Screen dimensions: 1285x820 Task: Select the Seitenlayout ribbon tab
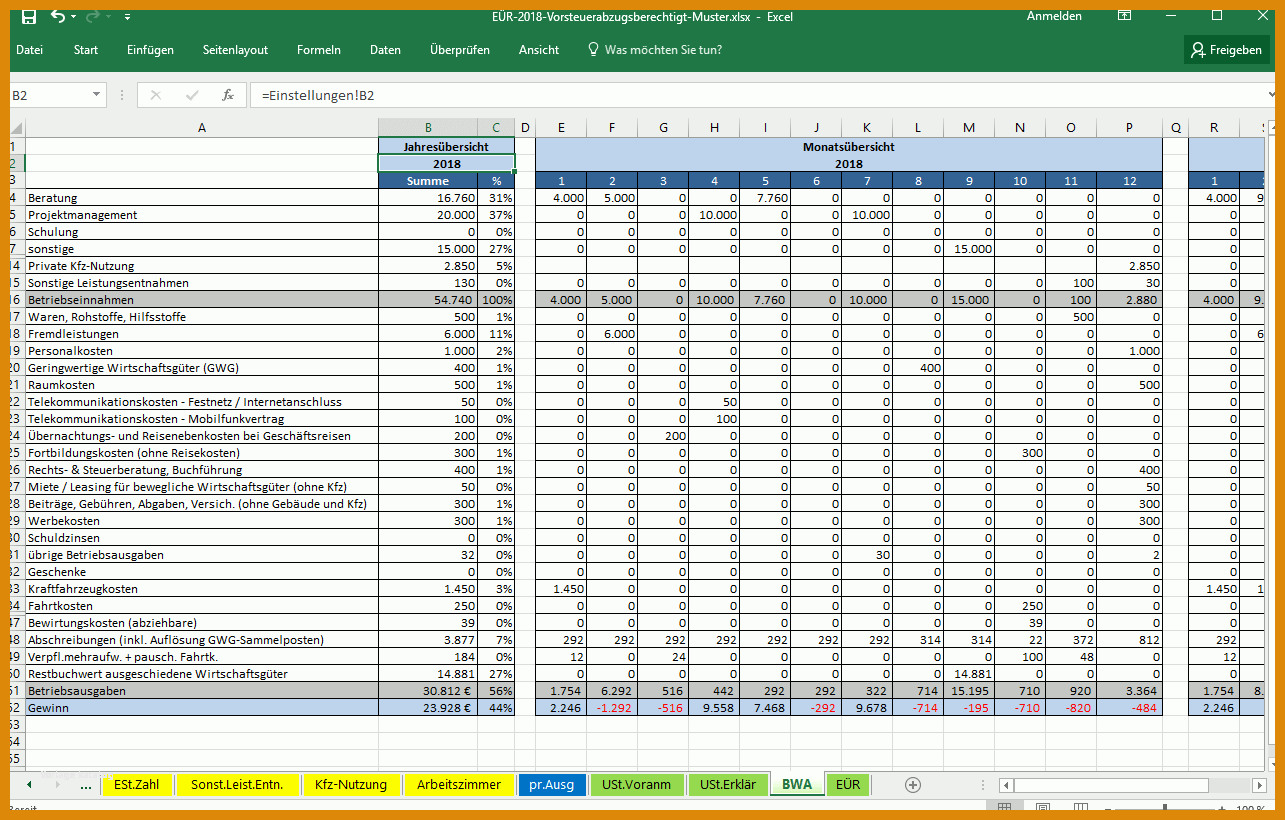click(x=235, y=50)
